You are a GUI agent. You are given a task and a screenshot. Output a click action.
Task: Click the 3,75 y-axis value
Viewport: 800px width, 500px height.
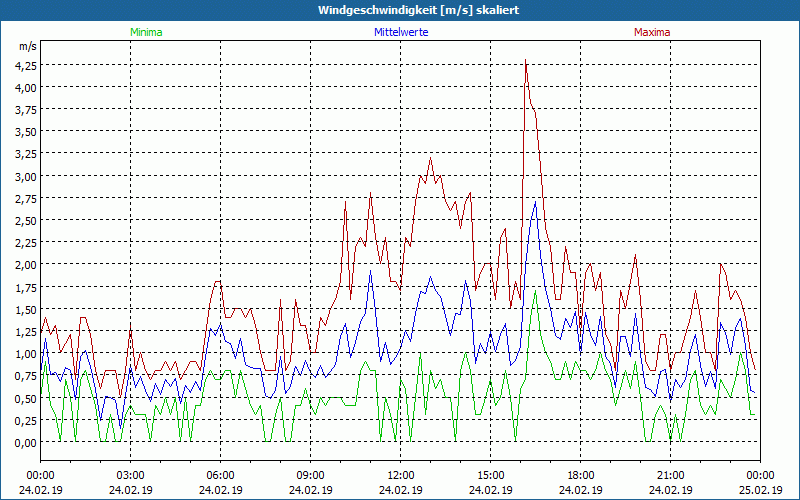(x=28, y=109)
